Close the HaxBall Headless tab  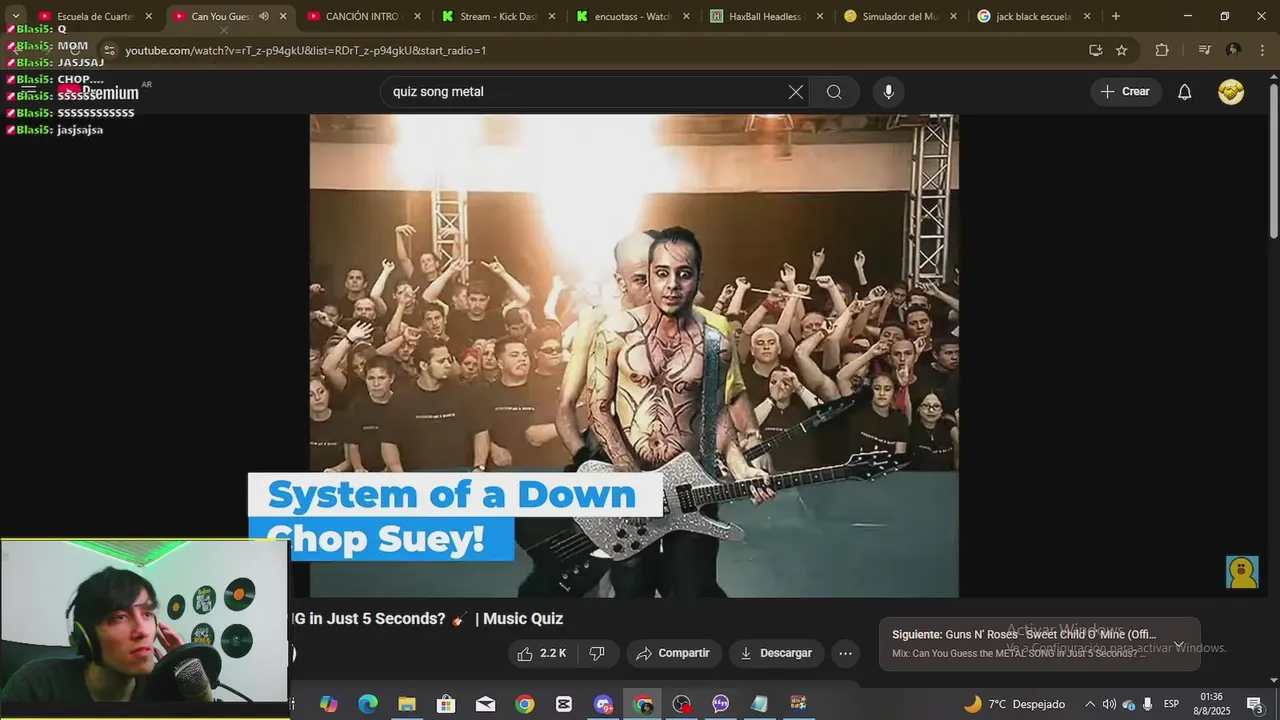pos(820,16)
